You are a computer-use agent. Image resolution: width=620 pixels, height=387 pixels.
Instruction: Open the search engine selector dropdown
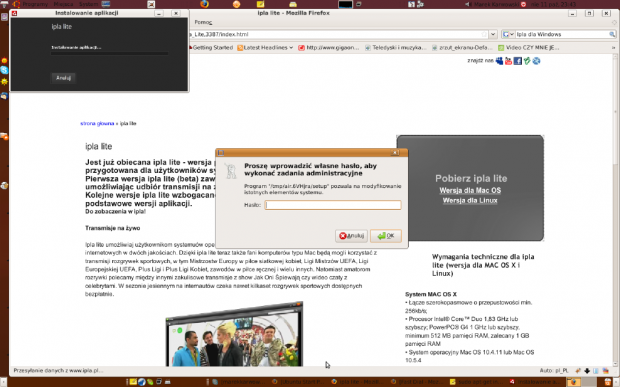[x=511, y=34]
